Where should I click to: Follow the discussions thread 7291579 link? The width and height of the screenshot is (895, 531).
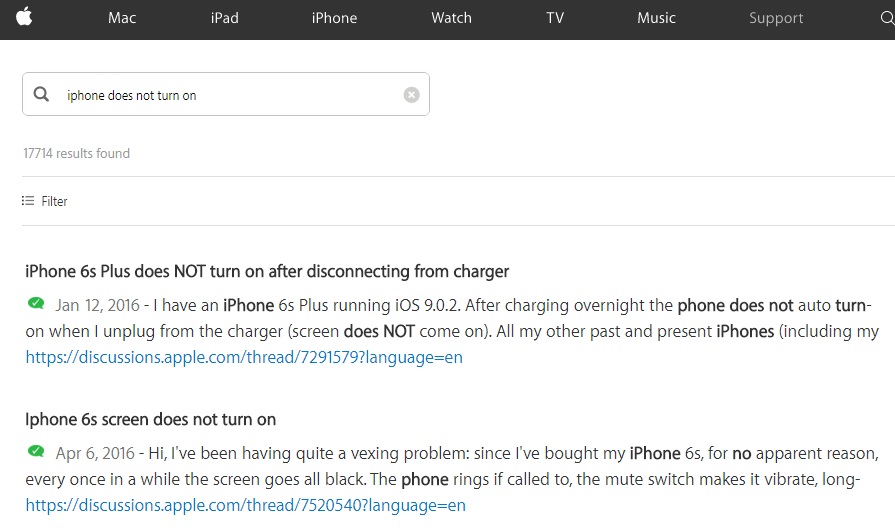[244, 357]
